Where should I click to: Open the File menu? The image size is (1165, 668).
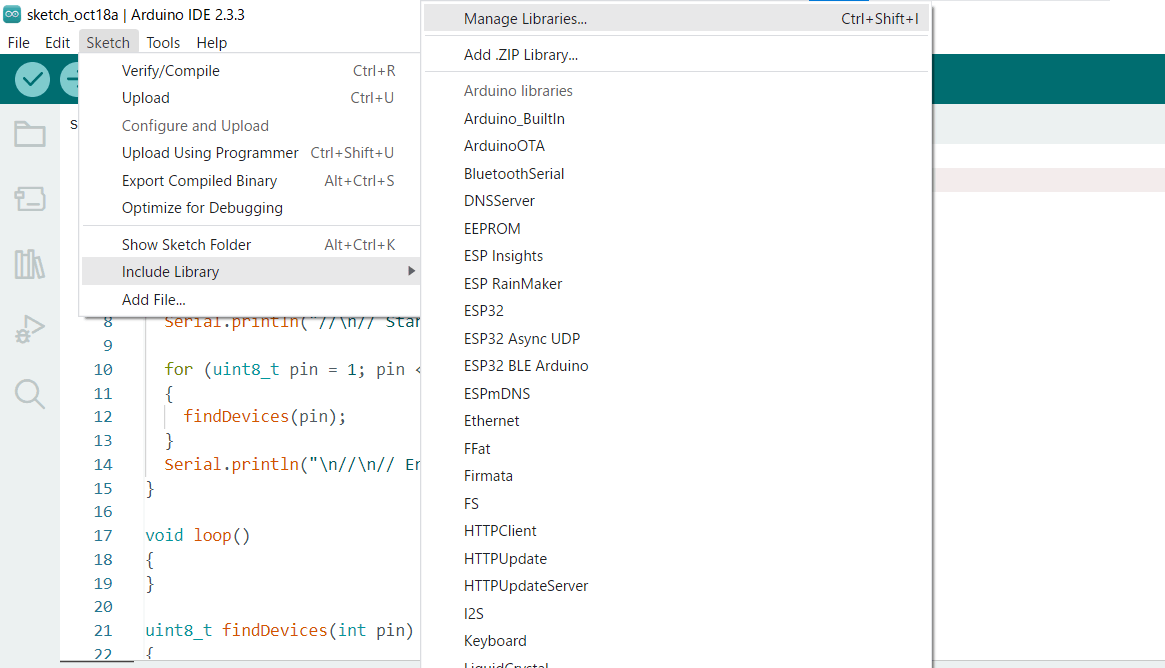(x=19, y=42)
